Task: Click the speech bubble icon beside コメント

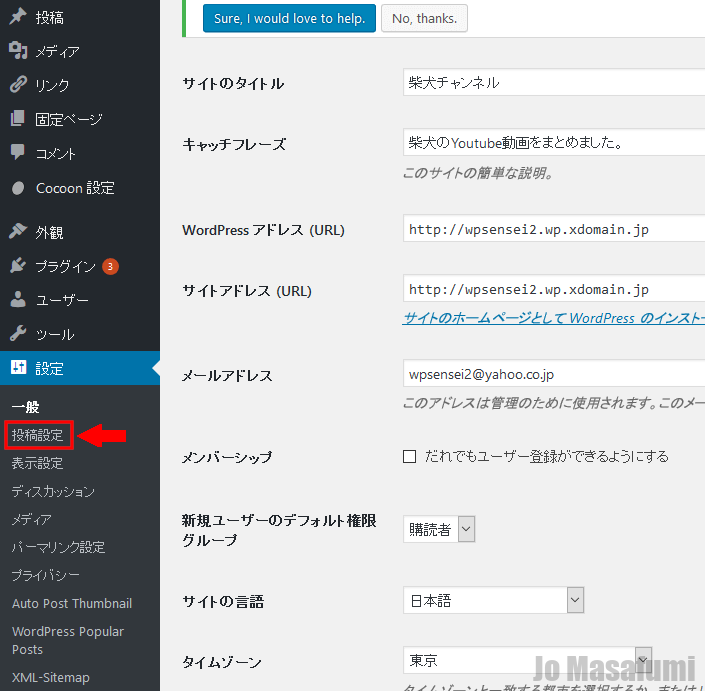Action: [18, 152]
